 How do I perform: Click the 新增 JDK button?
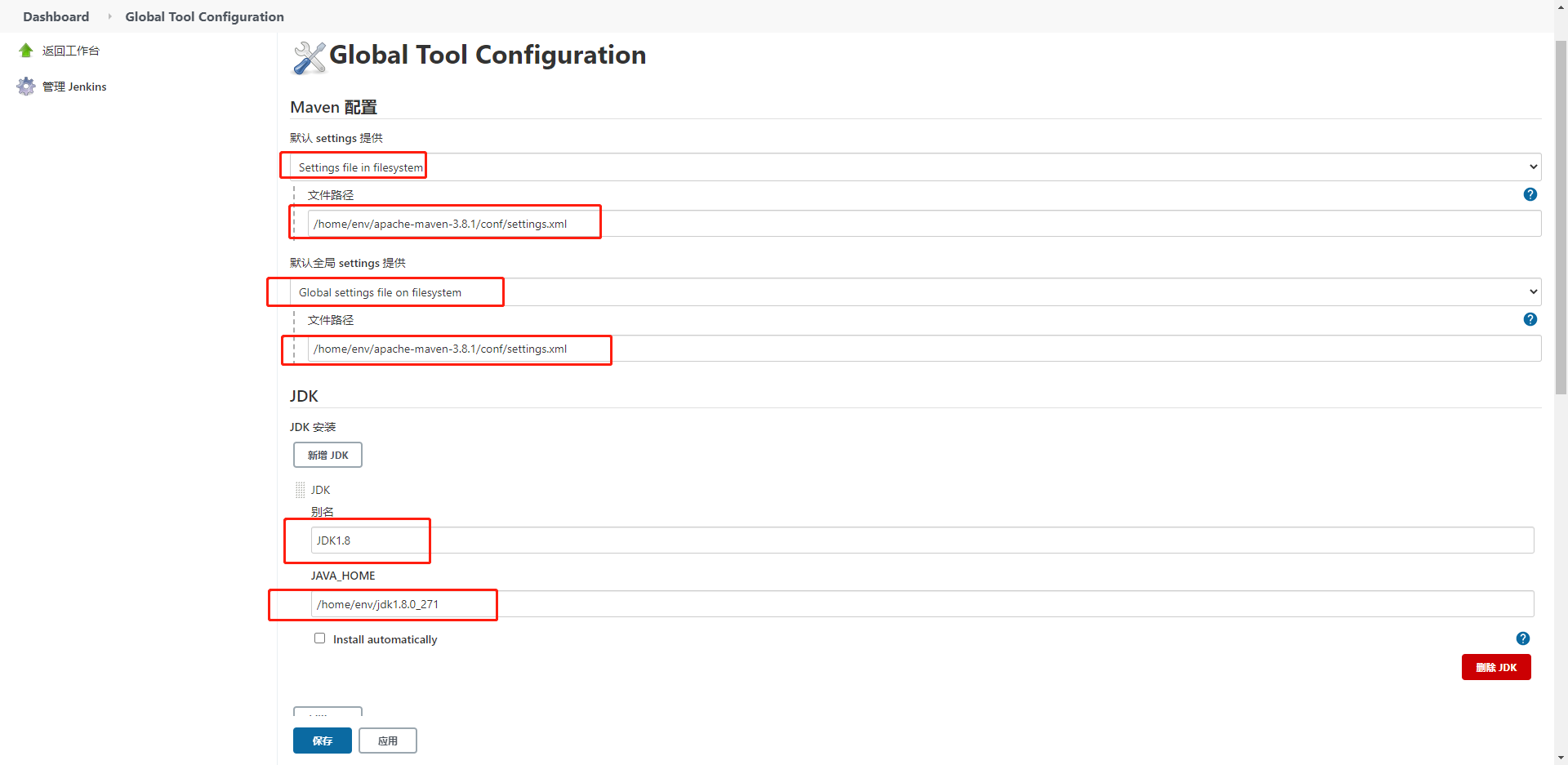(327, 455)
